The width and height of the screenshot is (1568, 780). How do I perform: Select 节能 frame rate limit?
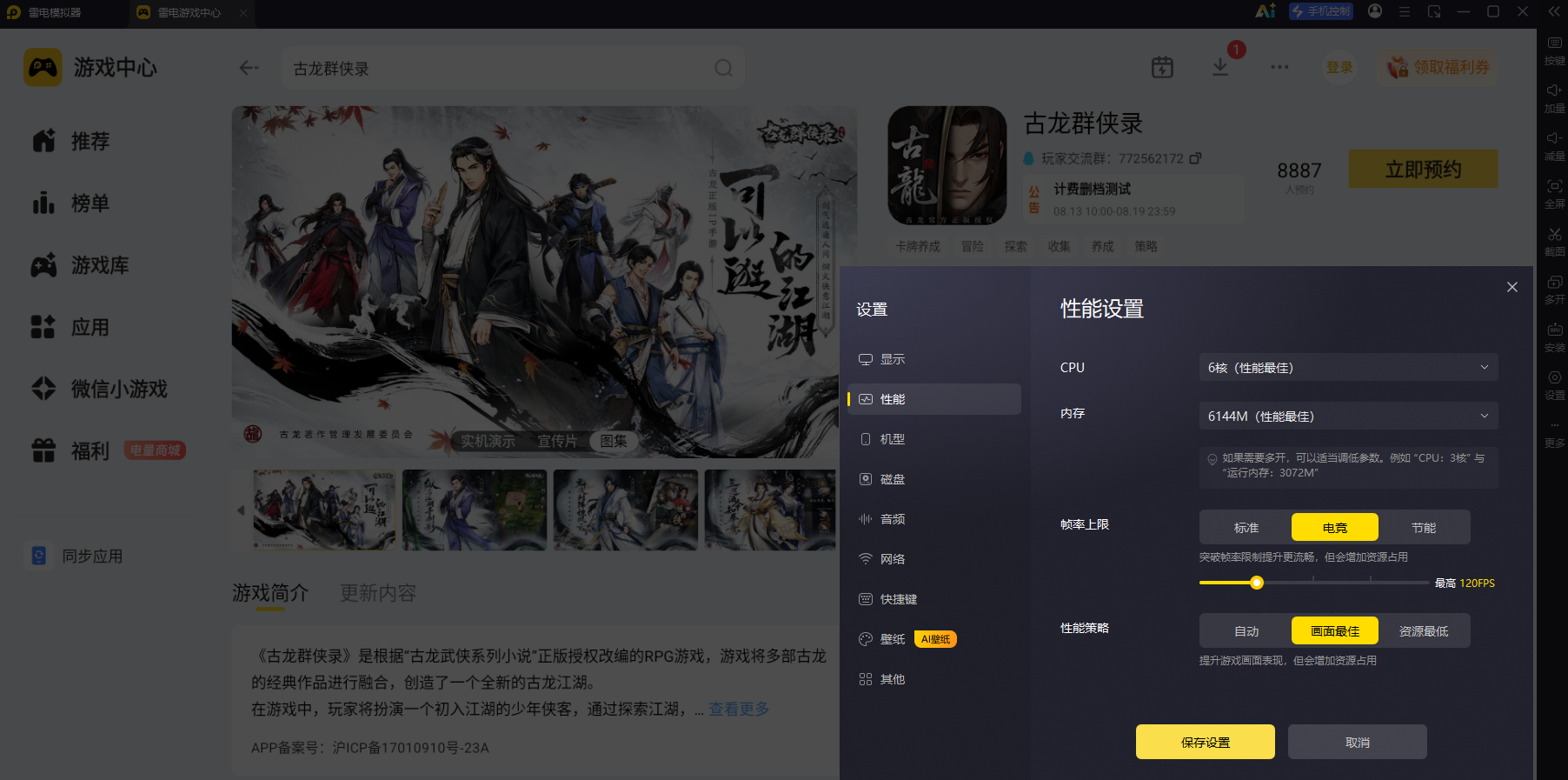coord(1424,528)
